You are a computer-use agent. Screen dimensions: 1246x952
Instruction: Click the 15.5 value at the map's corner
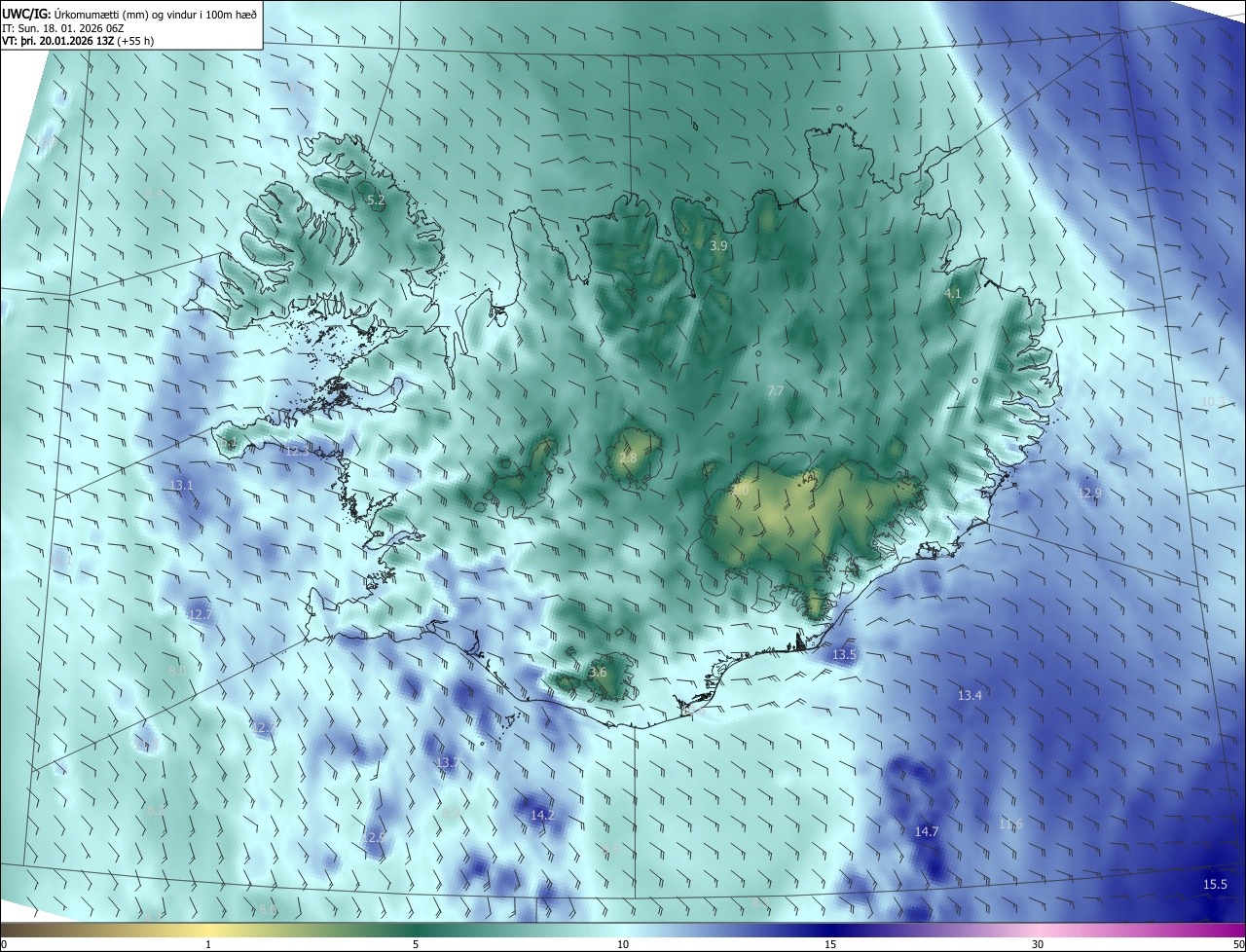(x=1215, y=884)
